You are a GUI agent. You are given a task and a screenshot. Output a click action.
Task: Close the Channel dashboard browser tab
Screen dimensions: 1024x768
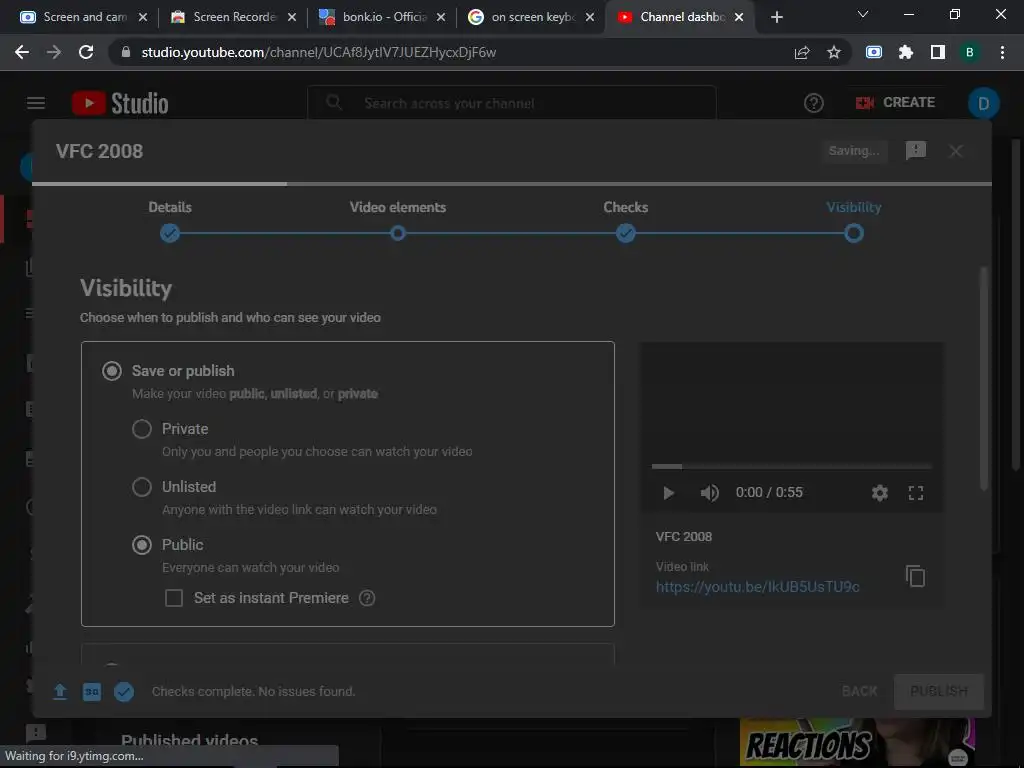click(x=739, y=17)
